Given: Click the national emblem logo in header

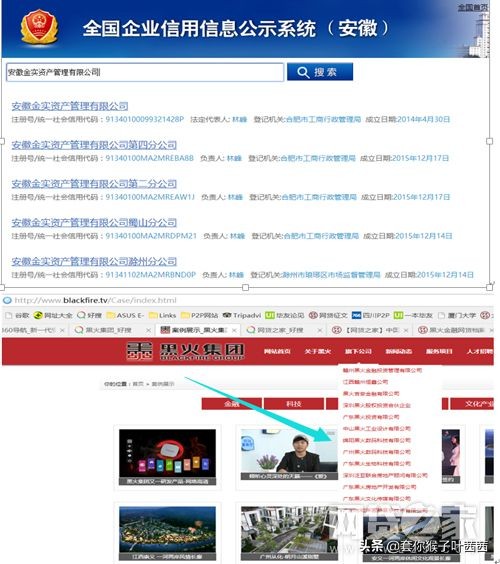Looking at the screenshot, I should click(40, 27).
